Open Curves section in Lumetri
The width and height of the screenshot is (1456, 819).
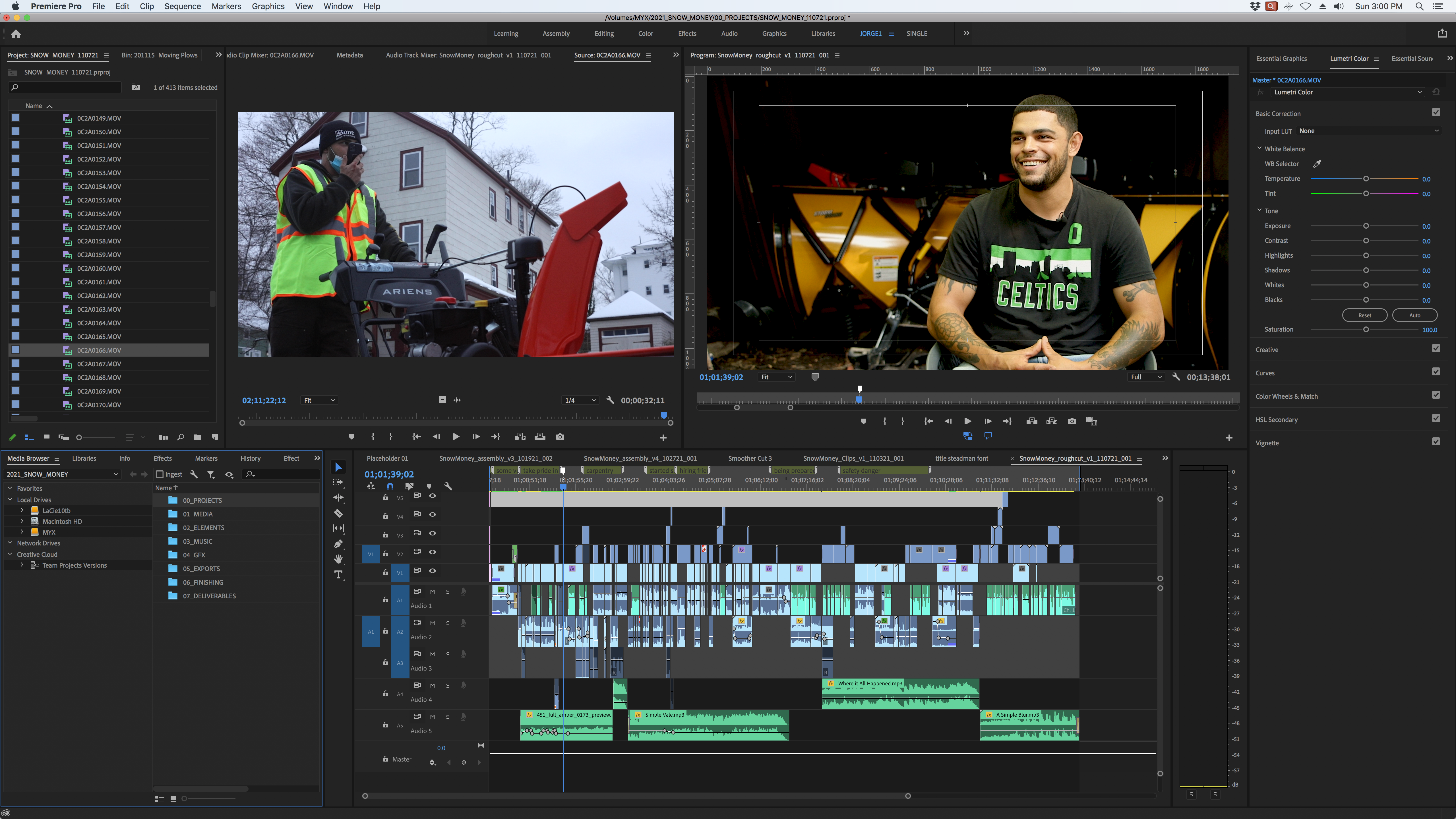tap(1265, 373)
